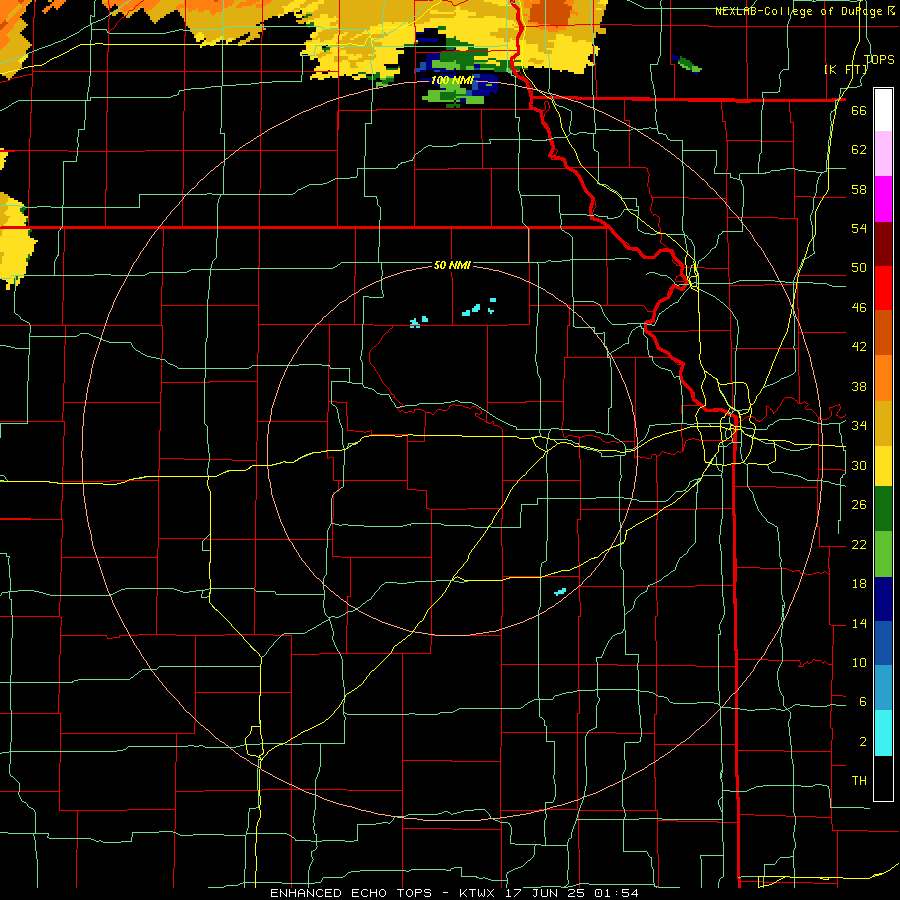This screenshot has width=900, height=900.
Task: Click the '54' legend value
Action: (859, 228)
